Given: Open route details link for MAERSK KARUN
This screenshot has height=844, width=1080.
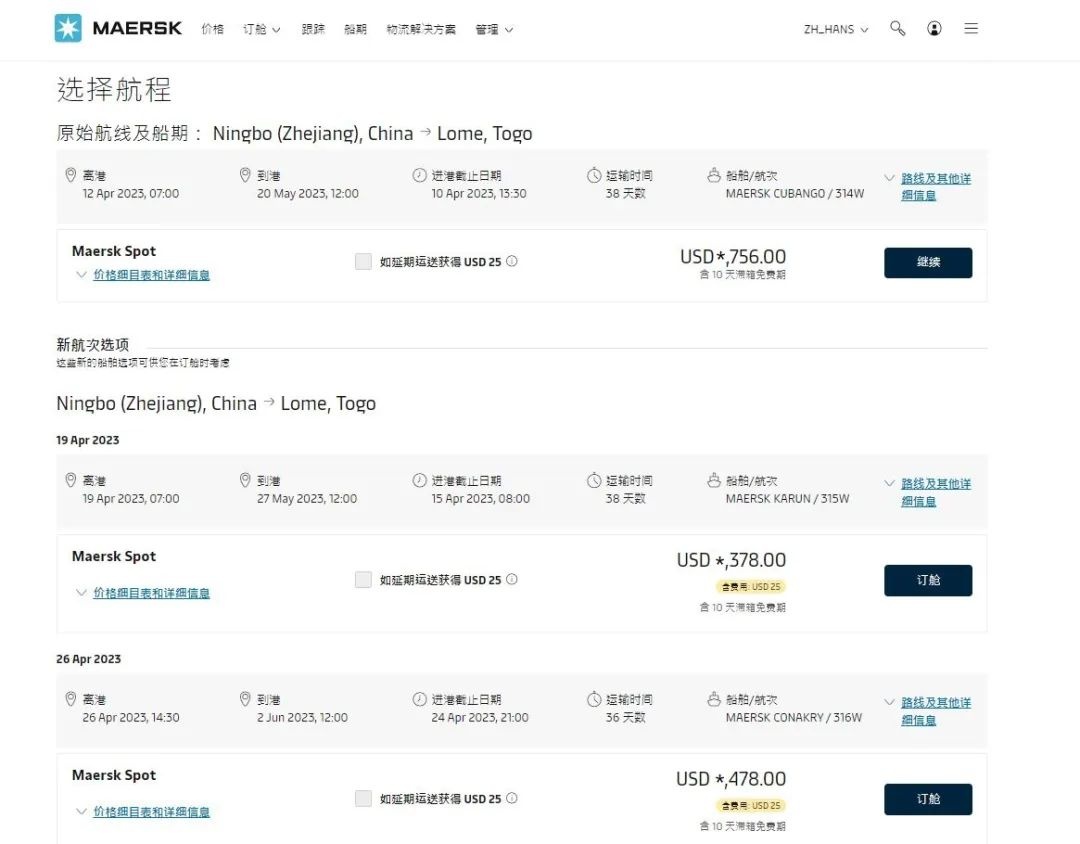Looking at the screenshot, I should pyautogui.click(x=935, y=493).
